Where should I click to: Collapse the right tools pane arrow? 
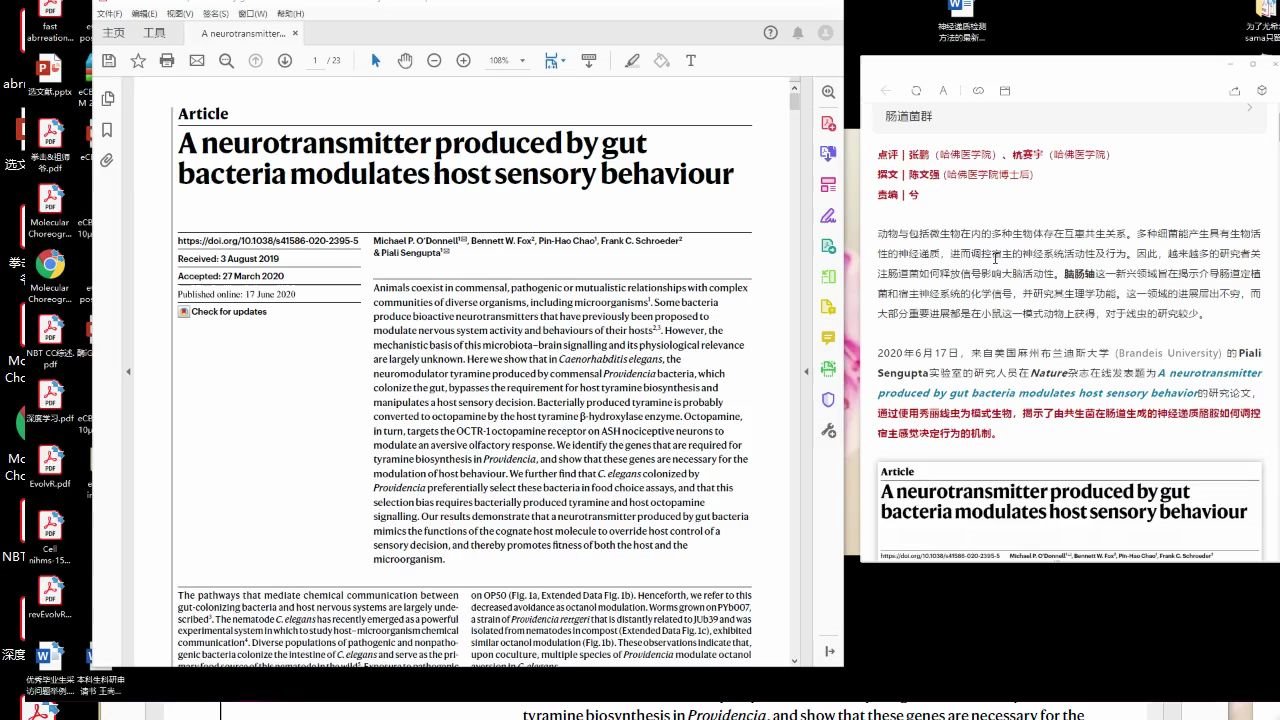(x=807, y=372)
